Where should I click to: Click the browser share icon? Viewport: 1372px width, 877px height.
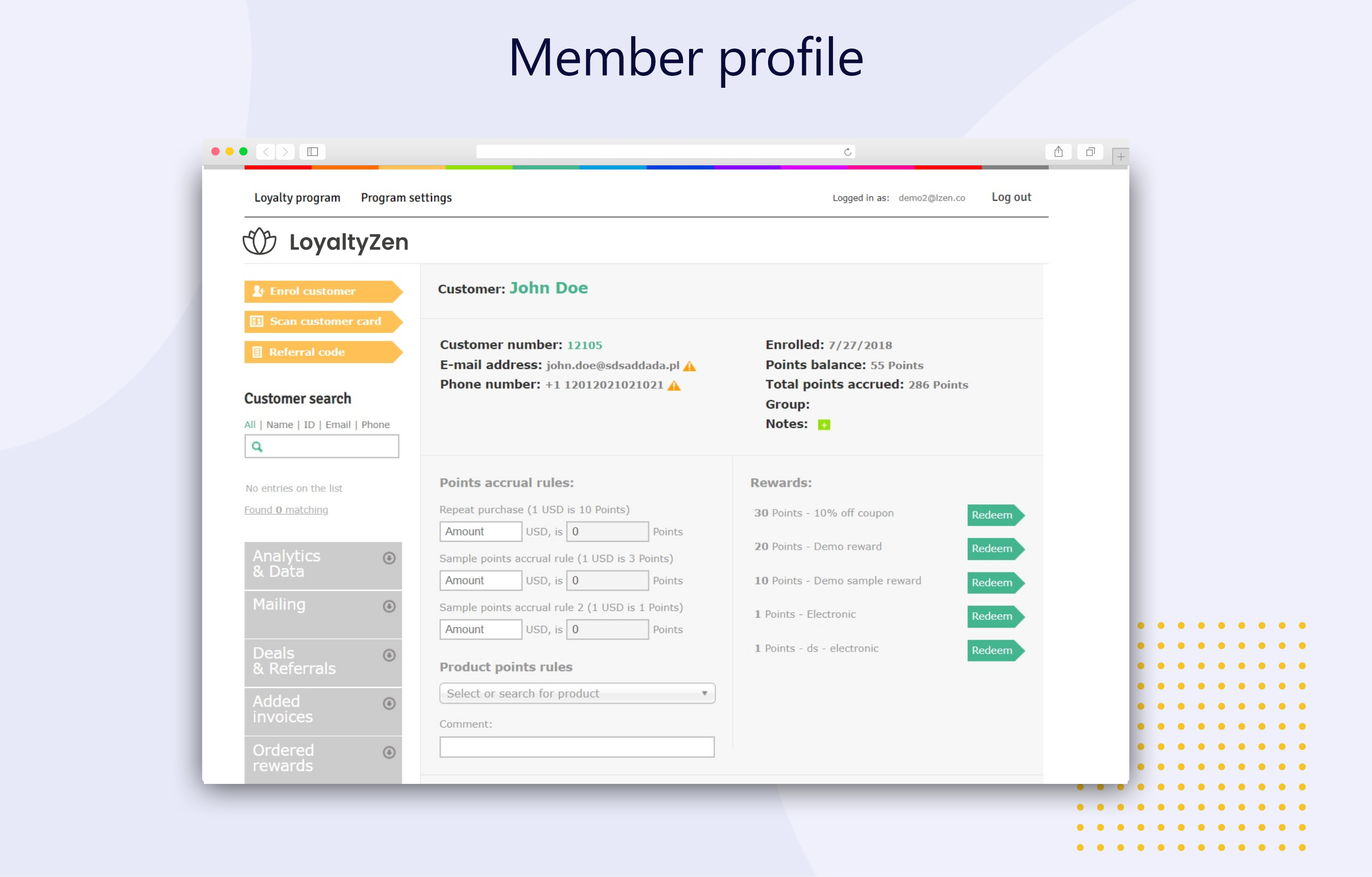1058,152
